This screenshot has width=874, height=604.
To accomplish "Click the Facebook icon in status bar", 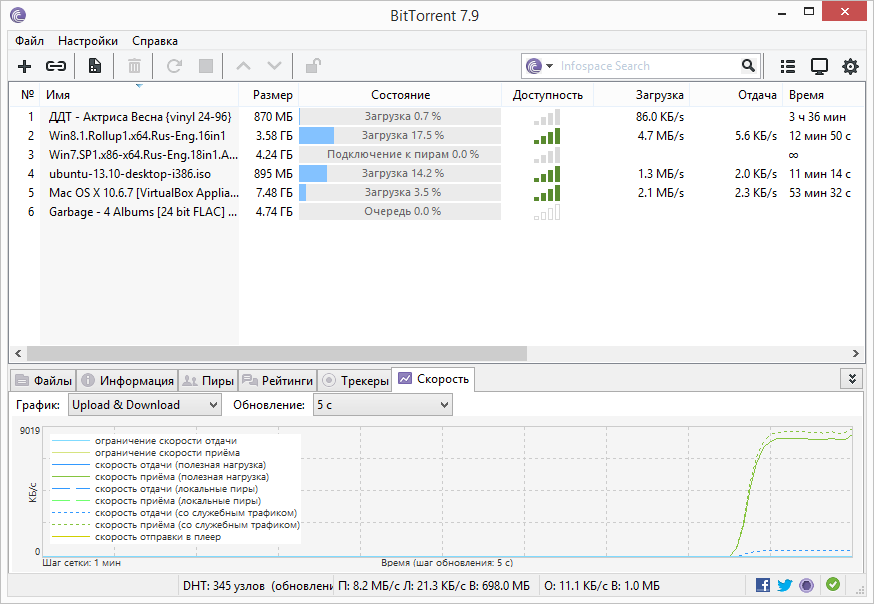I will (x=763, y=585).
